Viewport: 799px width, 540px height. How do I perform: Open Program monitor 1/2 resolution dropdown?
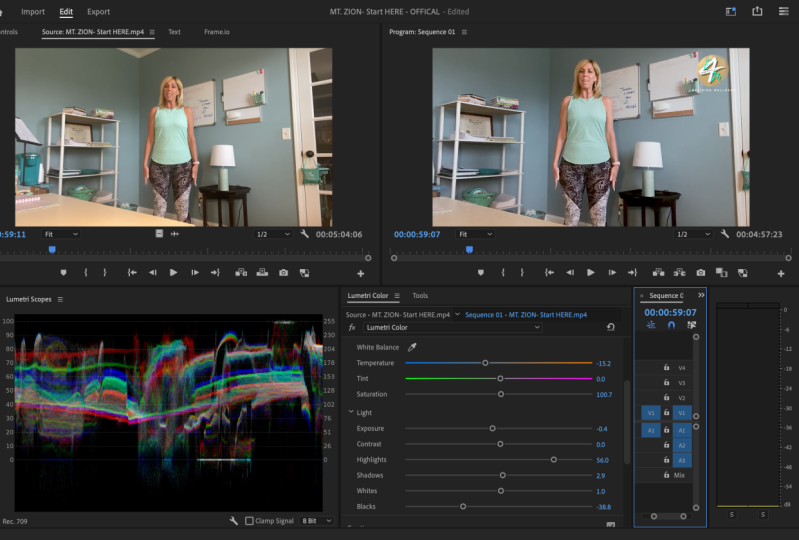tap(693, 234)
